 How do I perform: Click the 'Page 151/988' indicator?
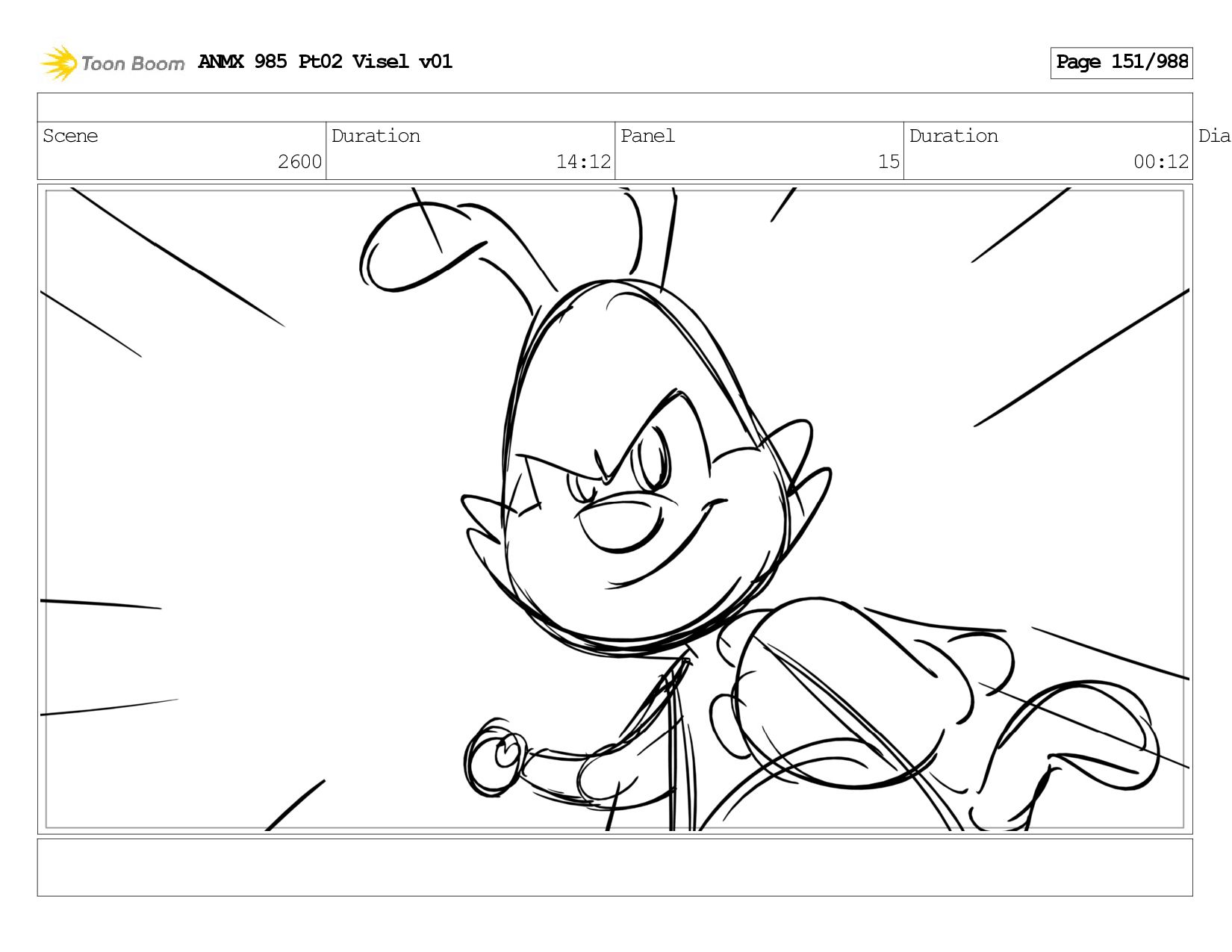(1121, 63)
